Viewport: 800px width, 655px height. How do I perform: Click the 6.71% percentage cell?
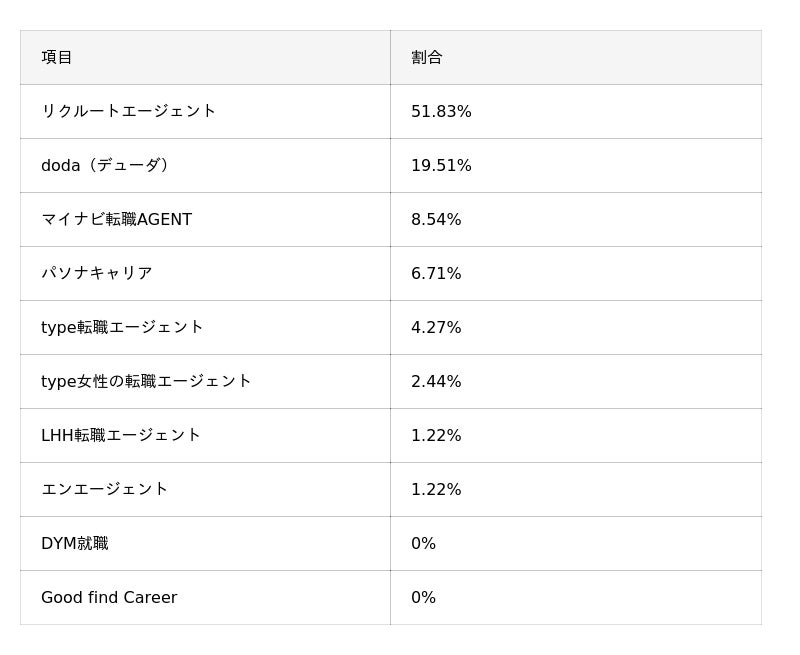[436, 273]
